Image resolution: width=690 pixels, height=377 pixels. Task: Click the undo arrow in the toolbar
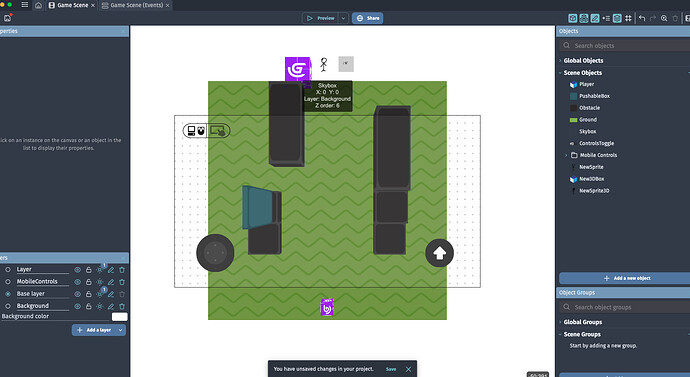[642, 18]
